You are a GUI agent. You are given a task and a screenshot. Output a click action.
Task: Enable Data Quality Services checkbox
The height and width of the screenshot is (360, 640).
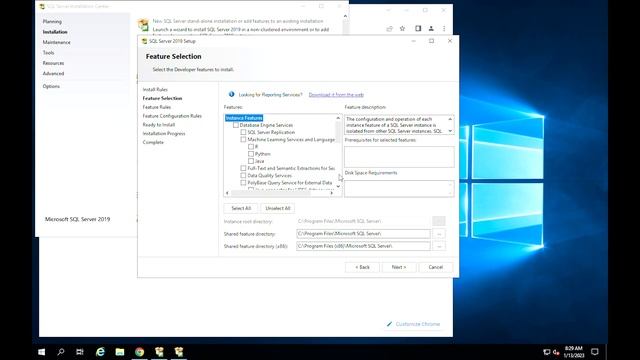tap(243, 176)
